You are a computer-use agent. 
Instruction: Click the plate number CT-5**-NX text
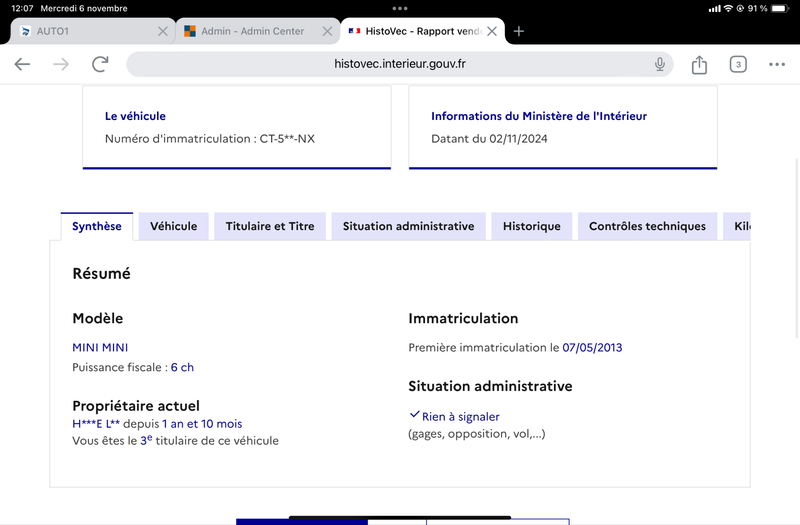[287, 139]
